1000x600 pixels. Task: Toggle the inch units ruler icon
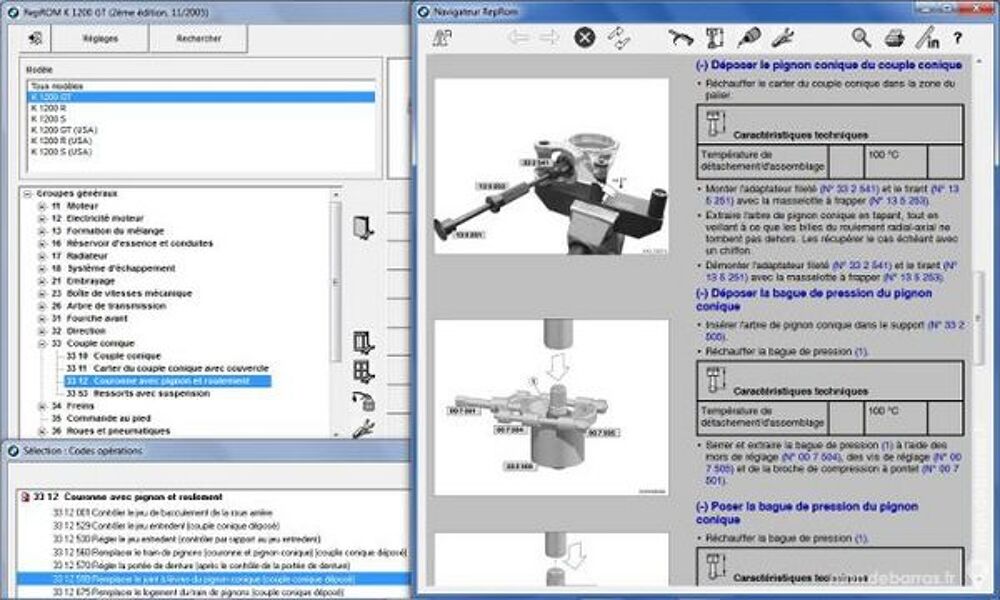(x=929, y=39)
